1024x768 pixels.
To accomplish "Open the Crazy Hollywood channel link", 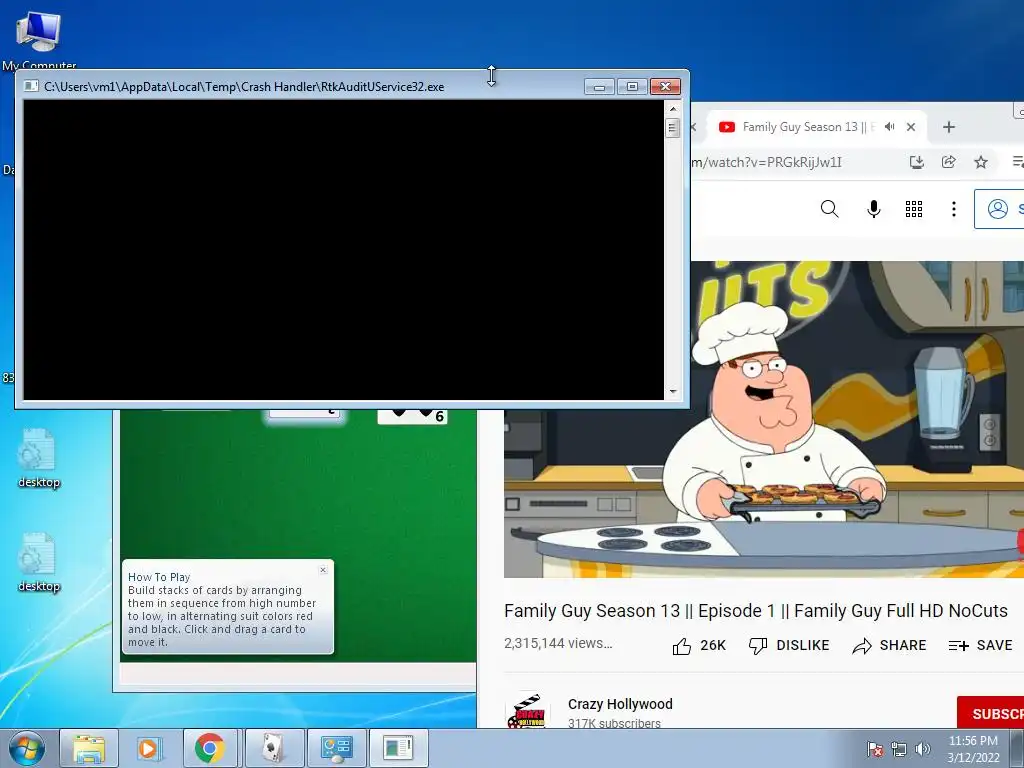I will (620, 704).
